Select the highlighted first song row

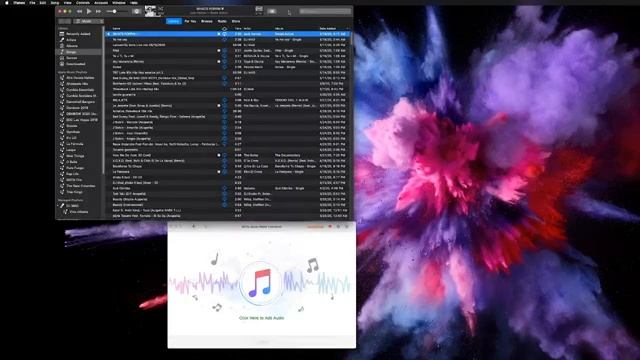coord(228,34)
